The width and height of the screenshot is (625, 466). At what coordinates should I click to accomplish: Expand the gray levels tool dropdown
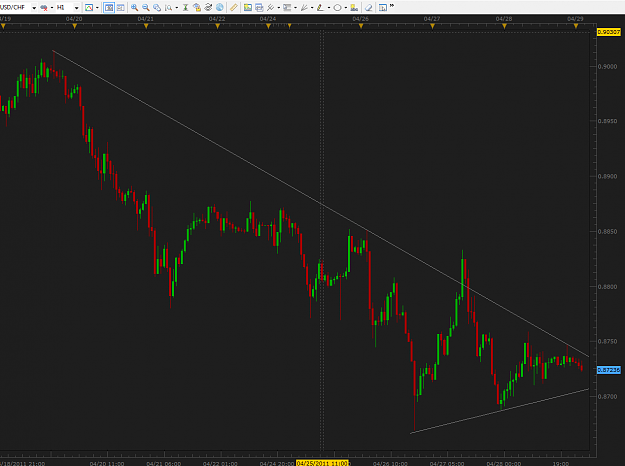(295, 8)
